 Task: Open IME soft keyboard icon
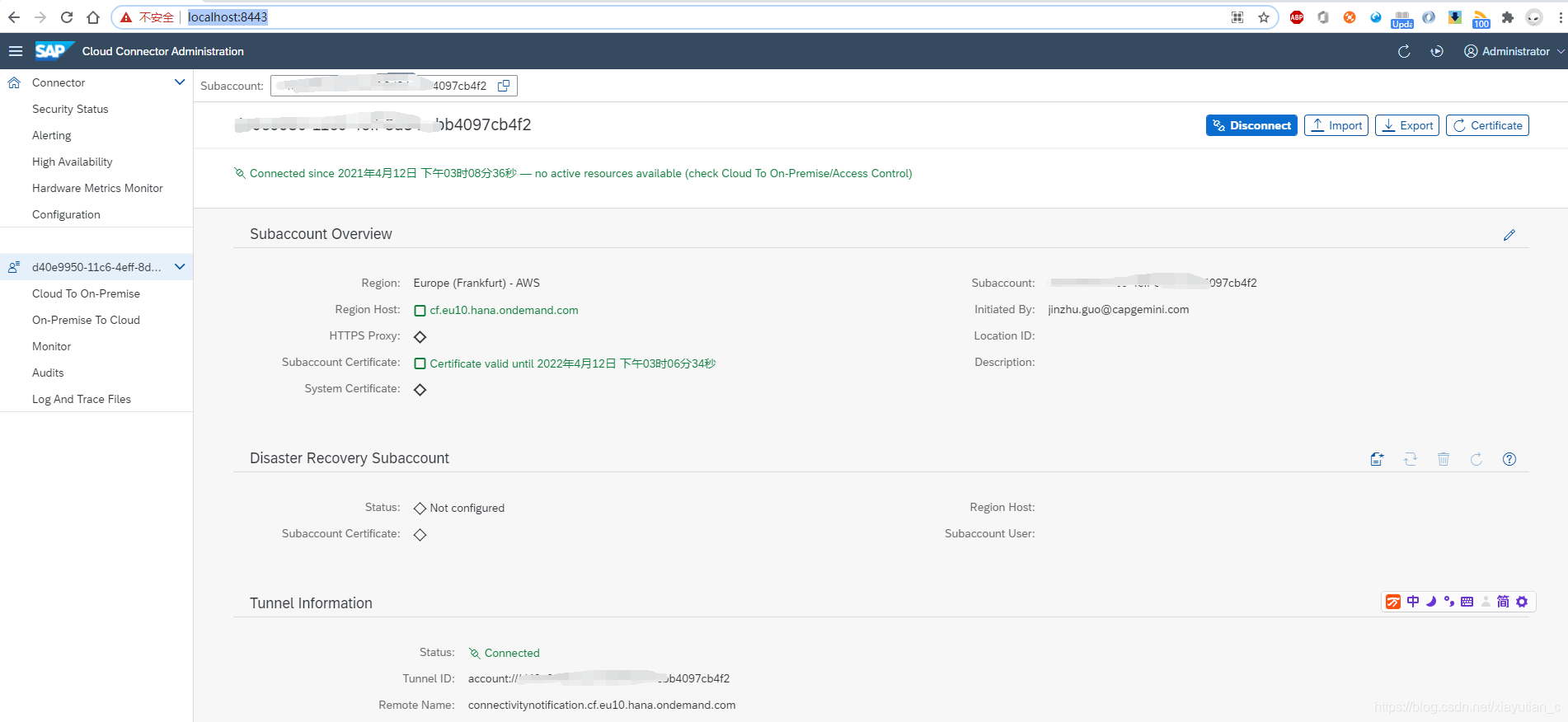(x=1467, y=602)
